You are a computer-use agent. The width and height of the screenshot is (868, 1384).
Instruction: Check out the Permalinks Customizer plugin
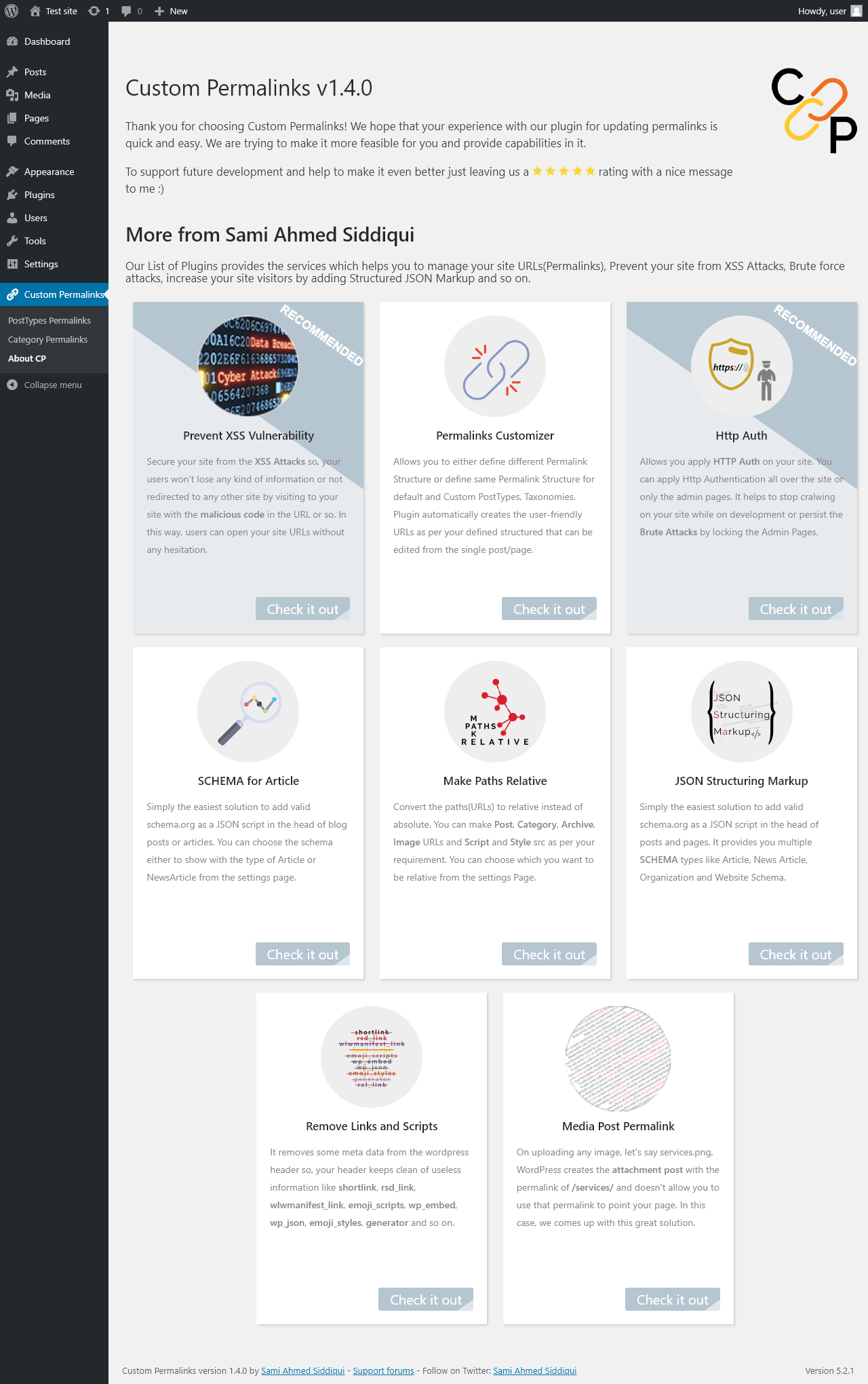tap(549, 609)
